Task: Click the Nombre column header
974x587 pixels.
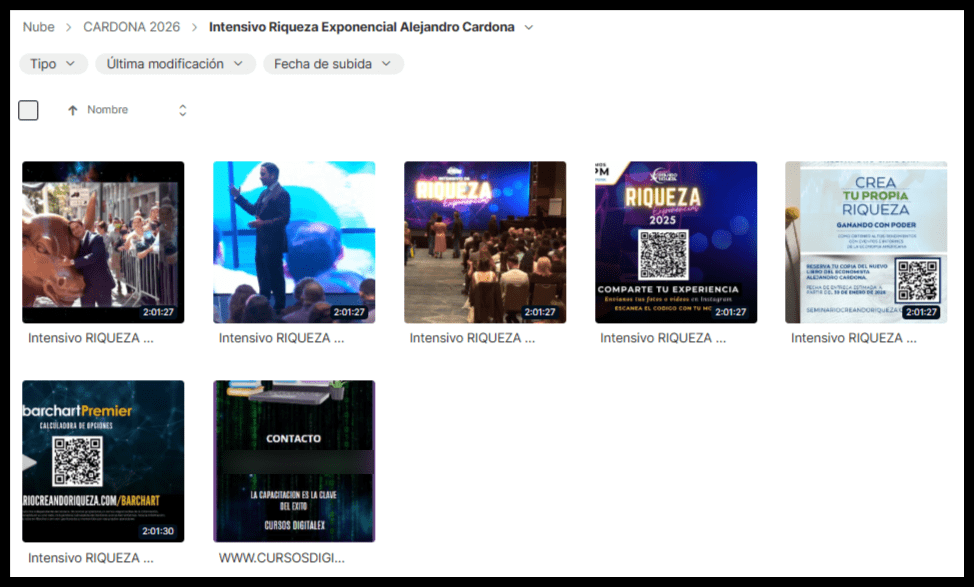Action: pos(107,110)
